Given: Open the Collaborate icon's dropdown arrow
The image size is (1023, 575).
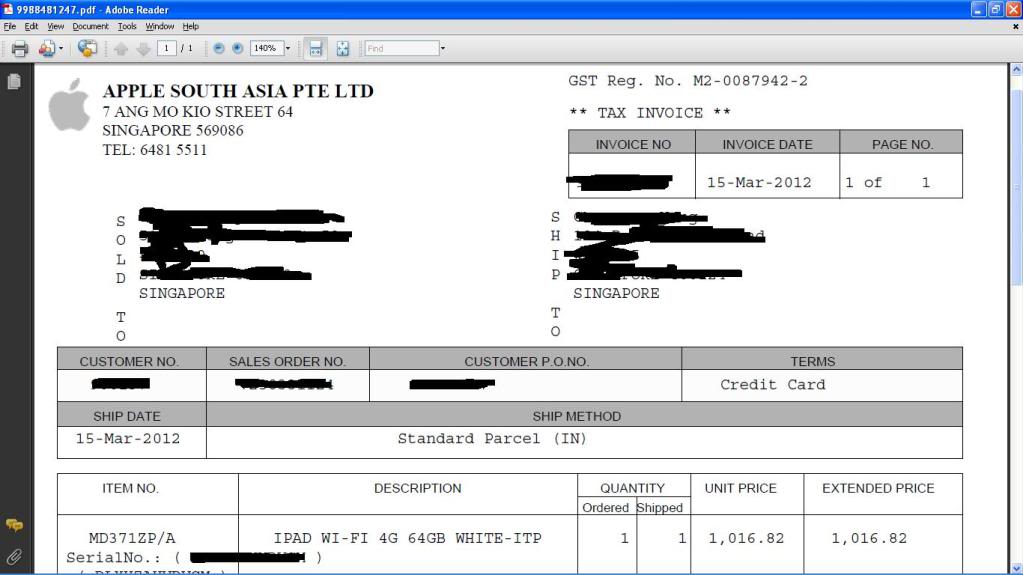Looking at the screenshot, I should 61,48.
